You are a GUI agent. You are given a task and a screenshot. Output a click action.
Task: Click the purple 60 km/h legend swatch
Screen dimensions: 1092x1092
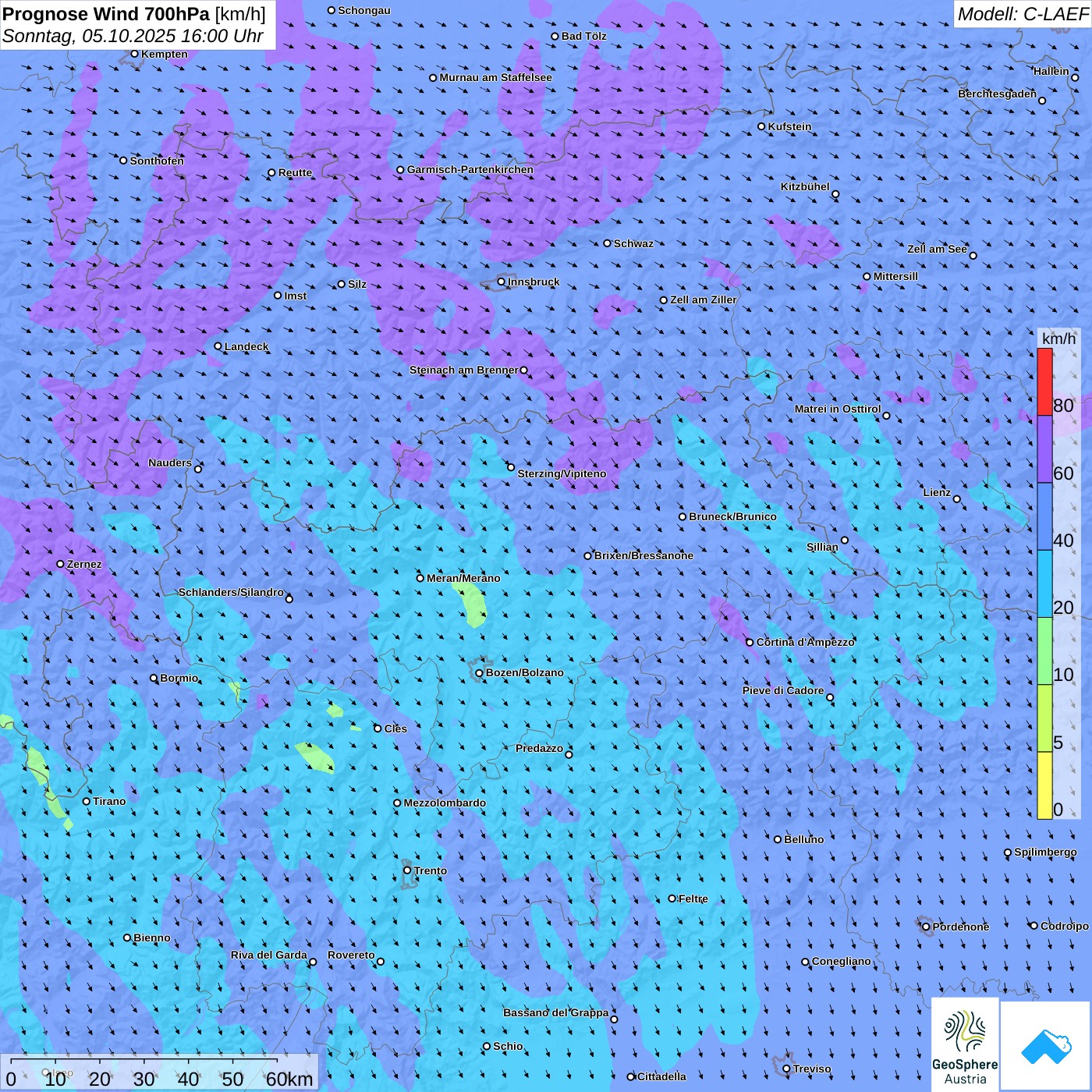(x=1044, y=449)
